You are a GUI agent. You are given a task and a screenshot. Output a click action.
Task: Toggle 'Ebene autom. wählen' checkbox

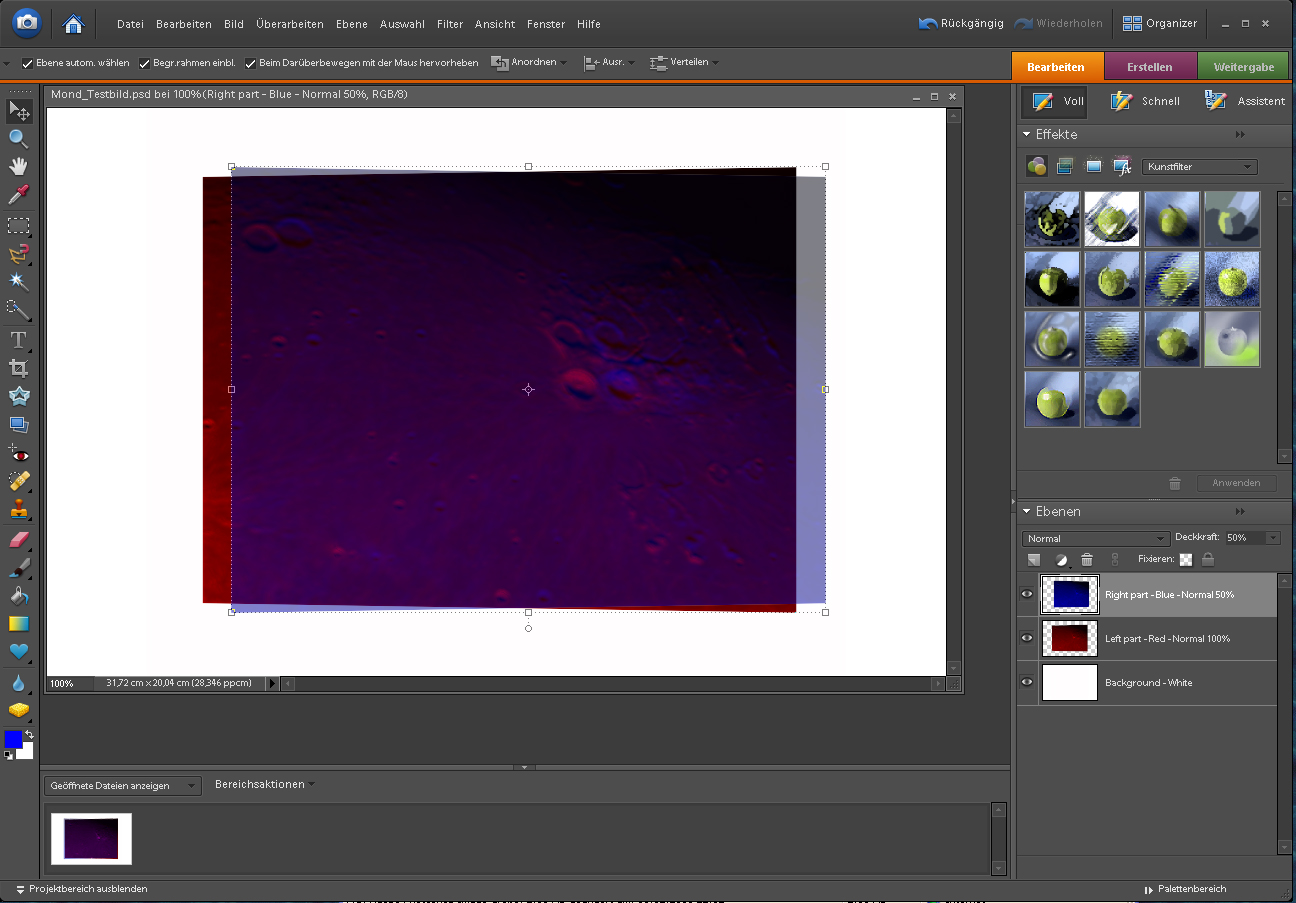coord(28,63)
